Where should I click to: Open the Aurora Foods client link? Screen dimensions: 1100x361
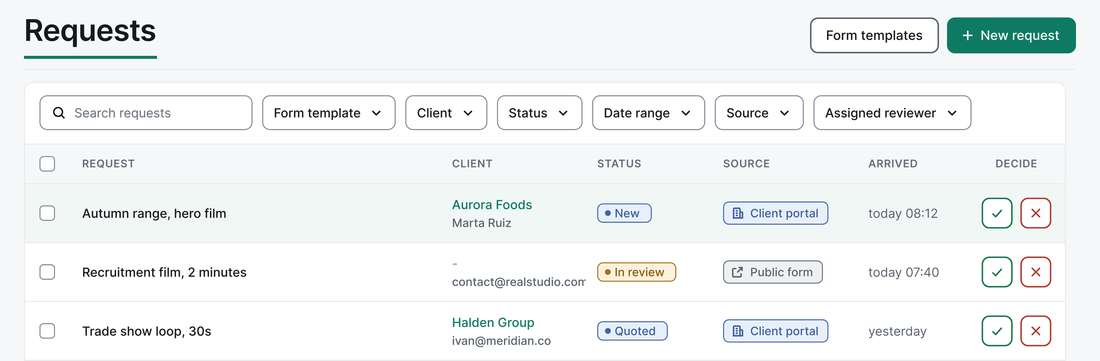(492, 205)
